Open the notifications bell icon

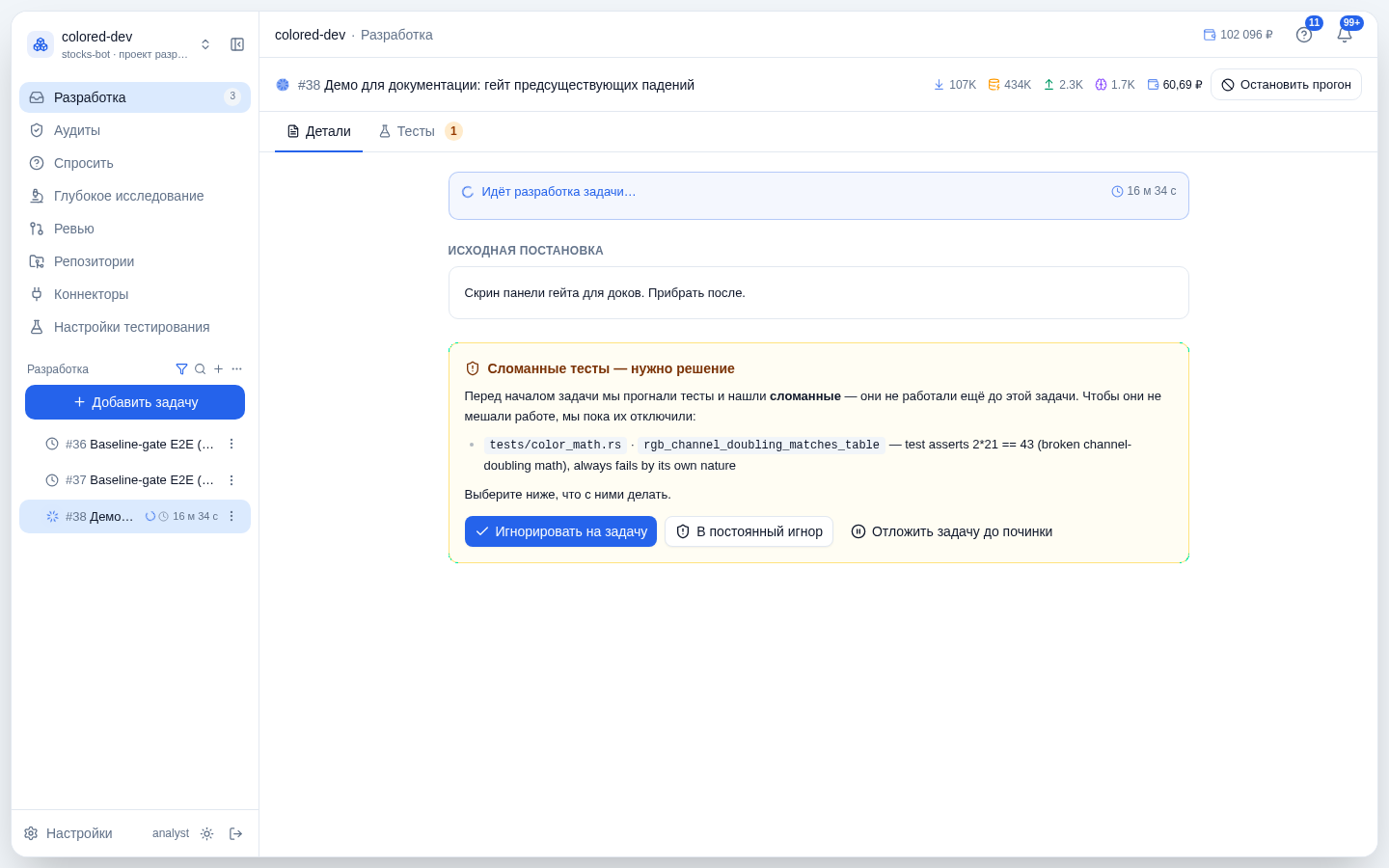click(1345, 35)
